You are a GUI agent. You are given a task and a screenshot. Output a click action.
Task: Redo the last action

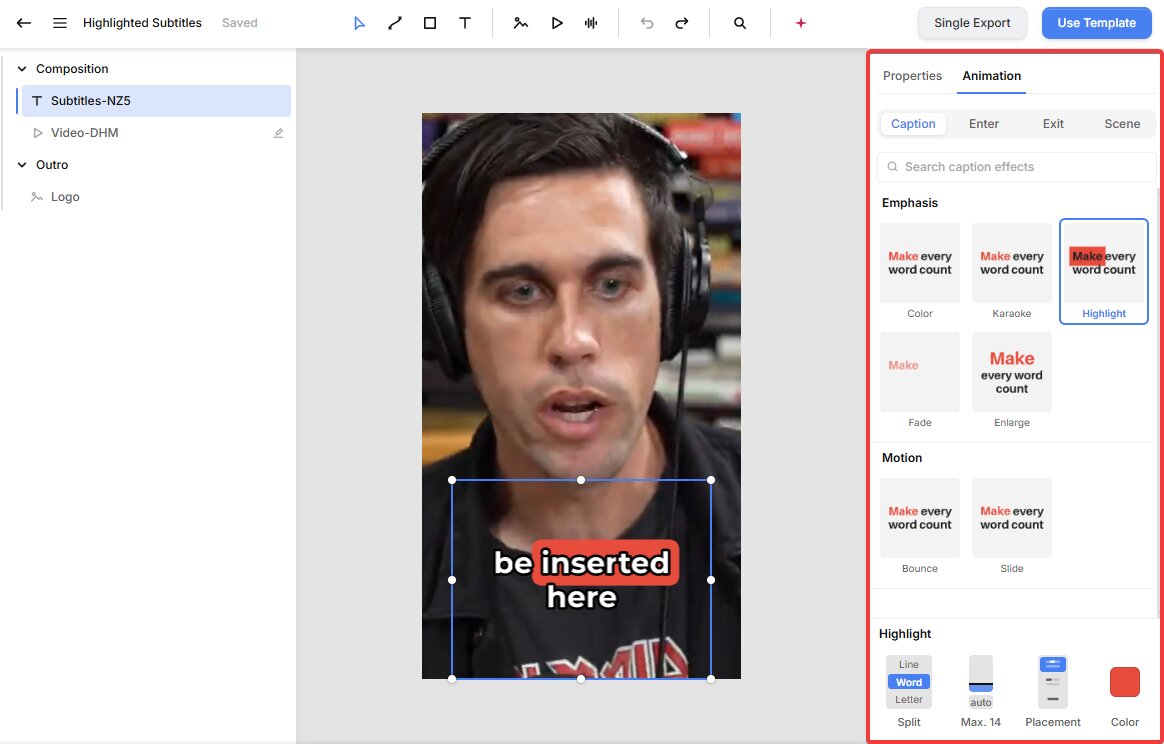(681, 23)
